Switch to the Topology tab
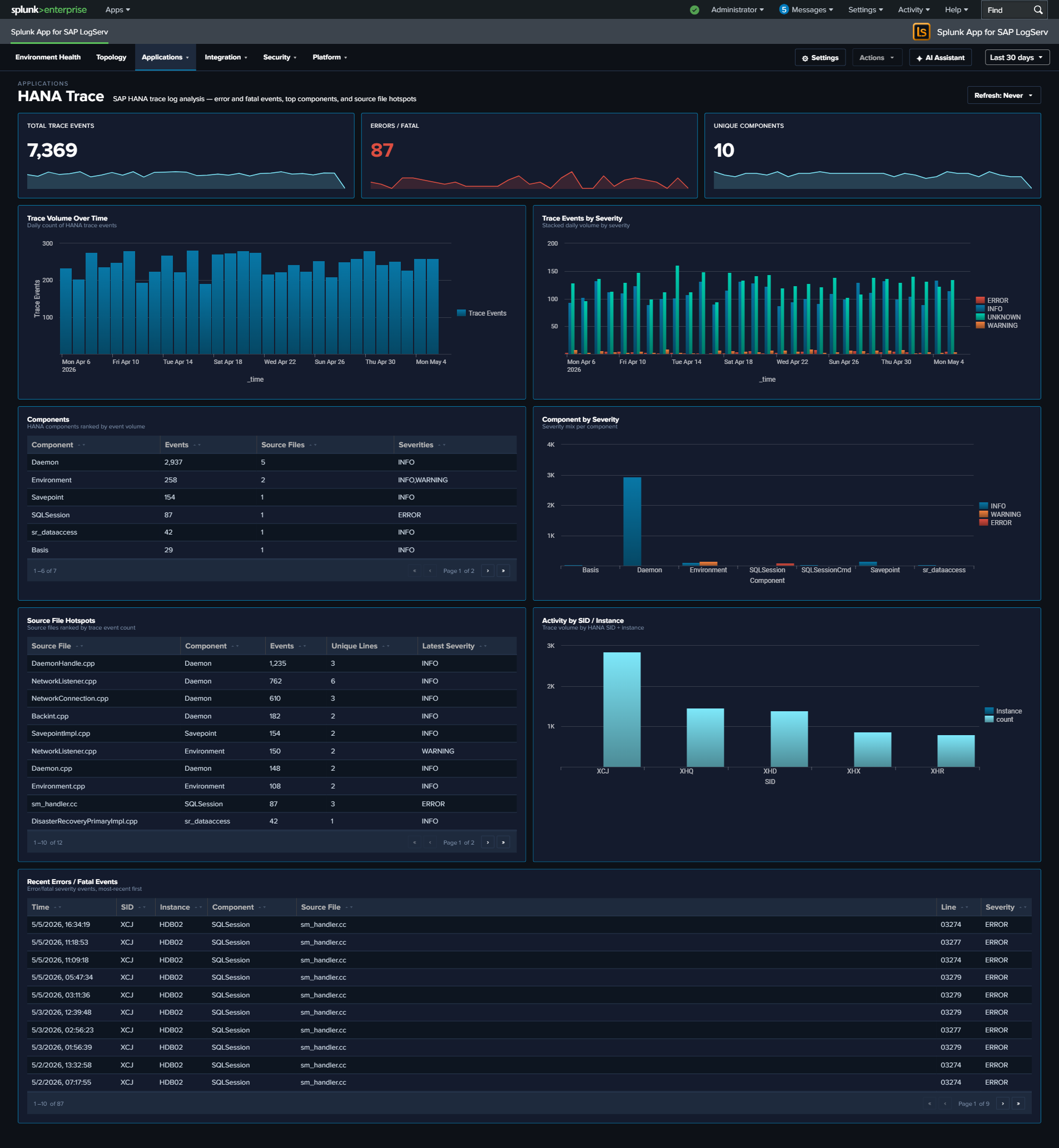The width and height of the screenshot is (1059, 1148). [x=111, y=57]
